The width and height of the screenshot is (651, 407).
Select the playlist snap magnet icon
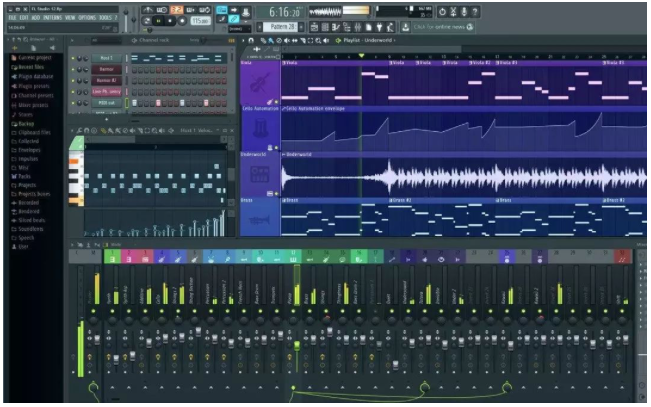point(251,40)
